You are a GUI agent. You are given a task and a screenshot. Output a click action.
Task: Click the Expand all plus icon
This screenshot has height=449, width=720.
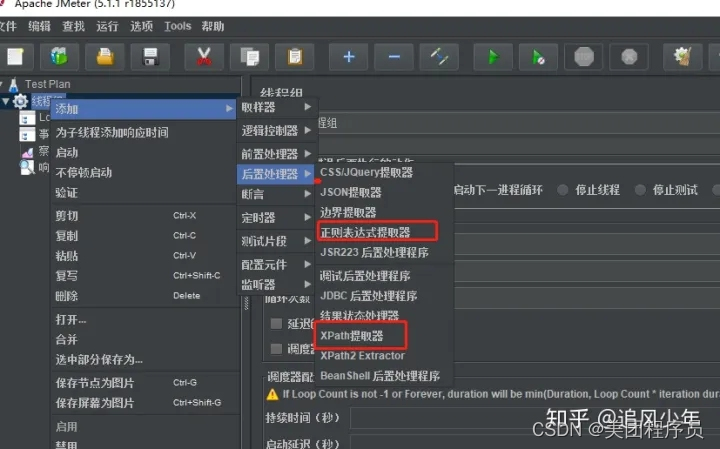[349, 57]
